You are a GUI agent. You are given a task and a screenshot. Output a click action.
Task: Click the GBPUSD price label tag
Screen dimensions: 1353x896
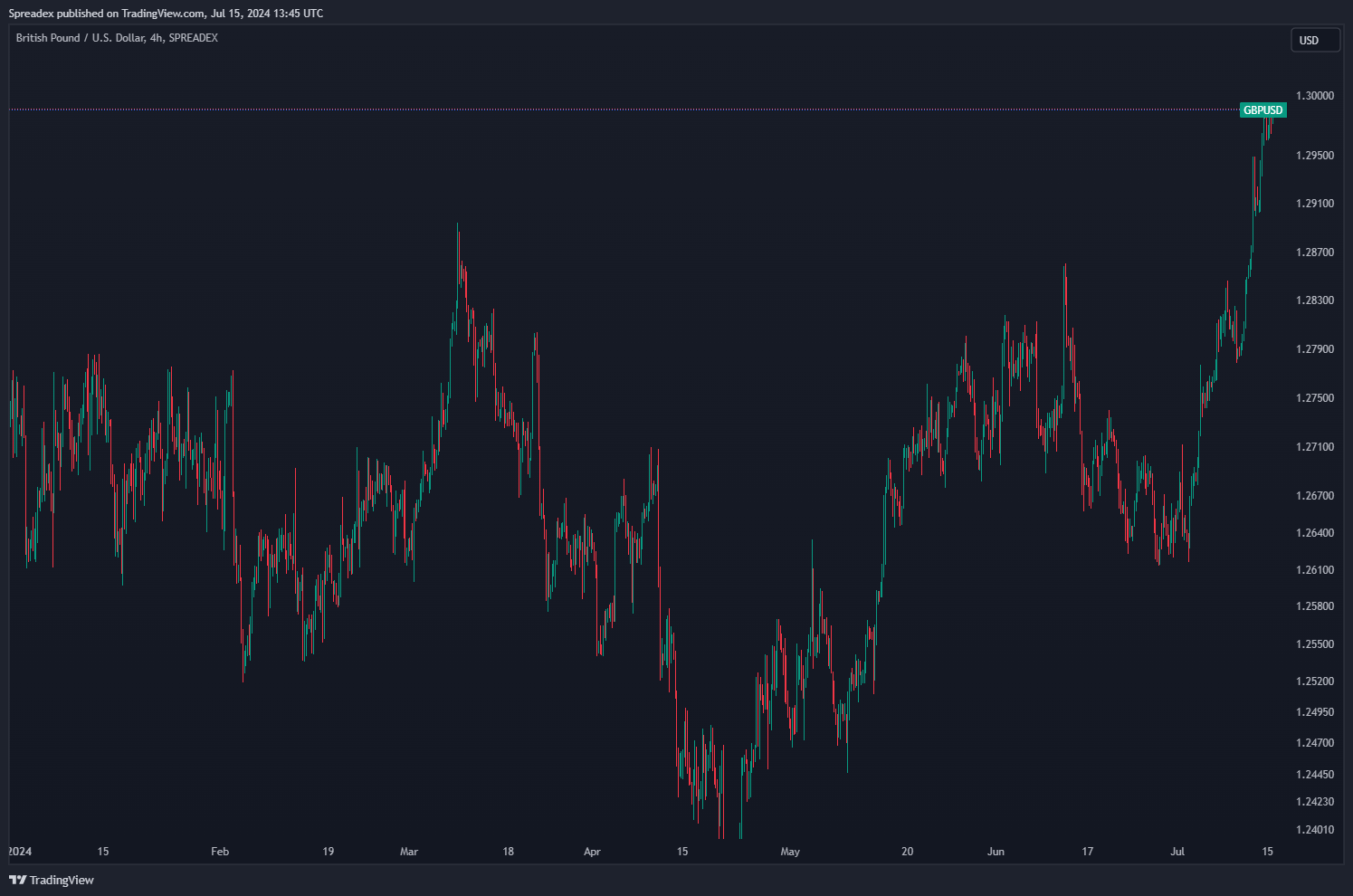tap(1262, 110)
